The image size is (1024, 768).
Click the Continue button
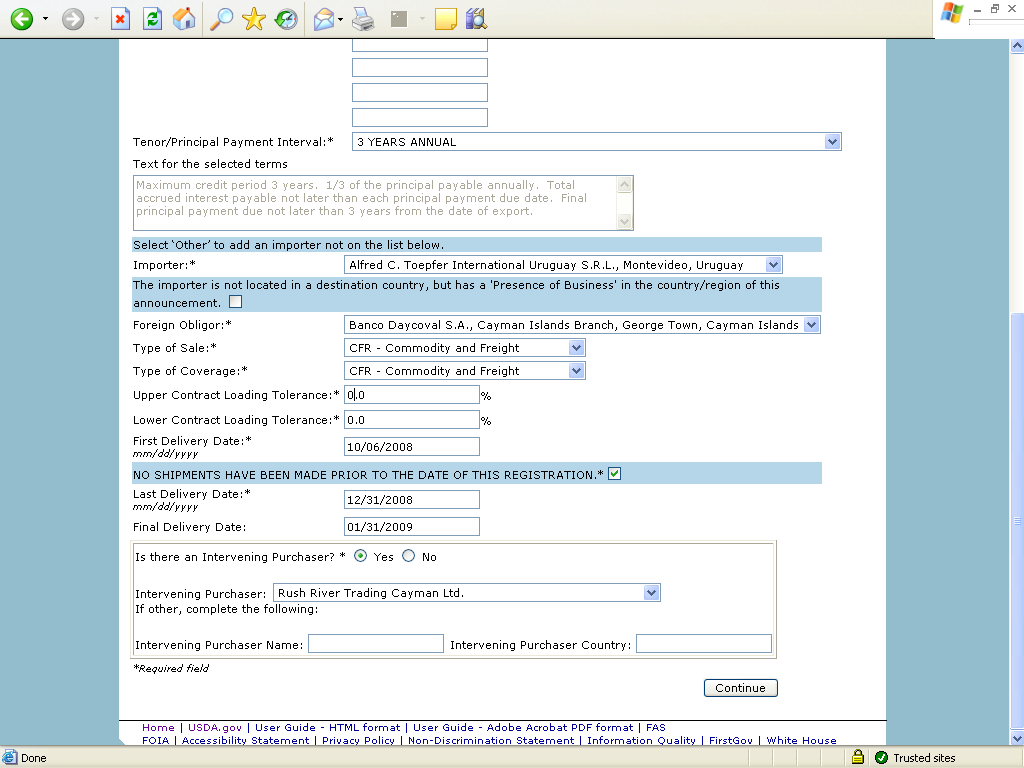coord(740,688)
